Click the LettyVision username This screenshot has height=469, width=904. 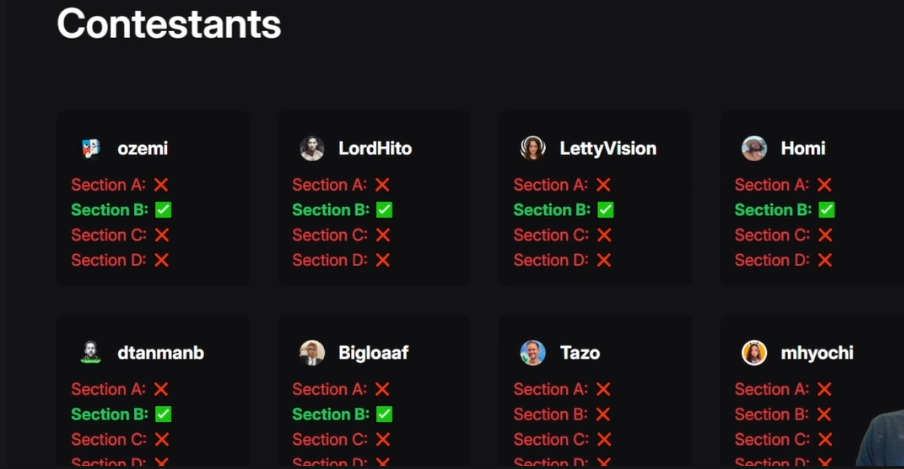tap(607, 148)
